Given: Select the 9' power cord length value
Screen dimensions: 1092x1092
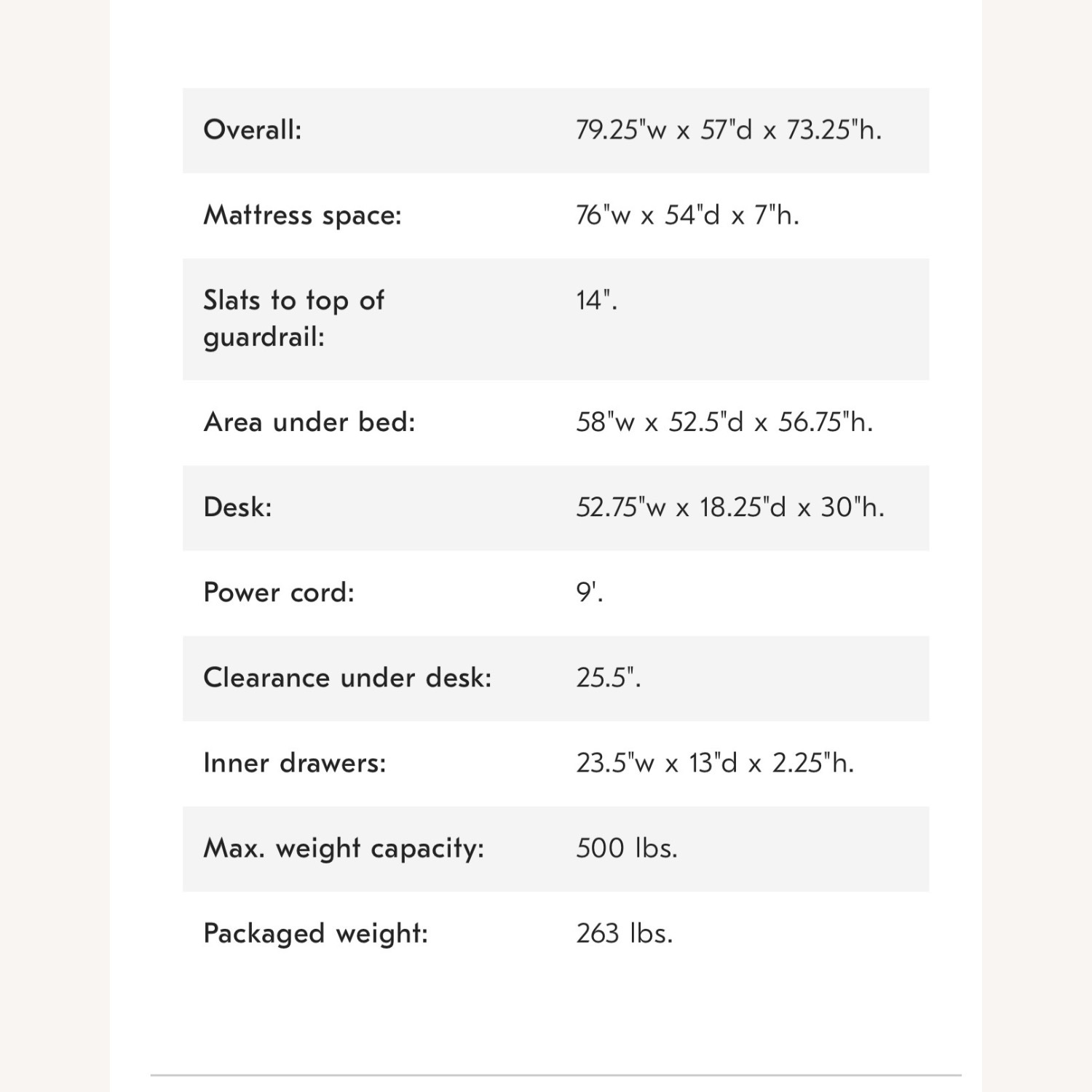Looking at the screenshot, I should [589, 593].
